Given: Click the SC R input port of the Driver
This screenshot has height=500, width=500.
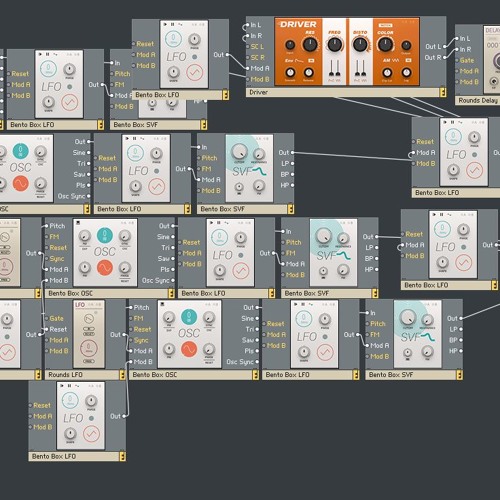Looking at the screenshot, I should coord(247,57).
